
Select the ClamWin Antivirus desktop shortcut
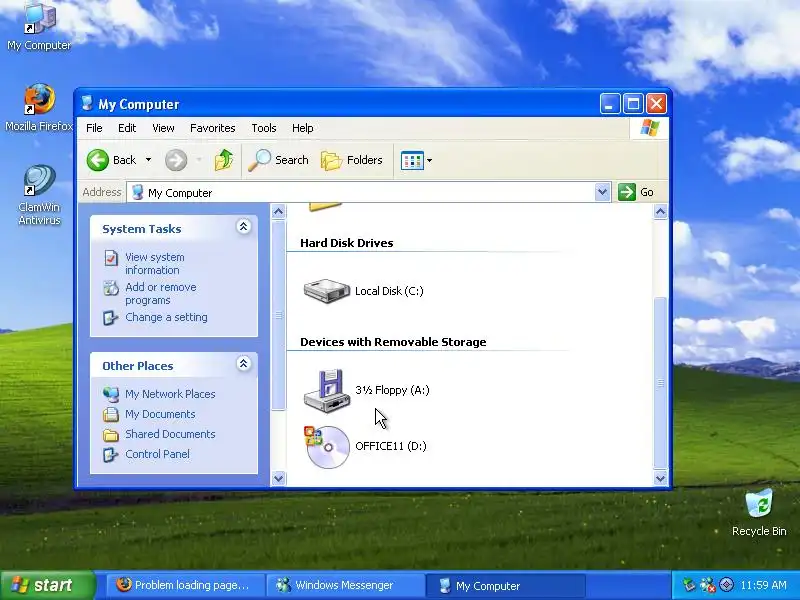[39, 196]
